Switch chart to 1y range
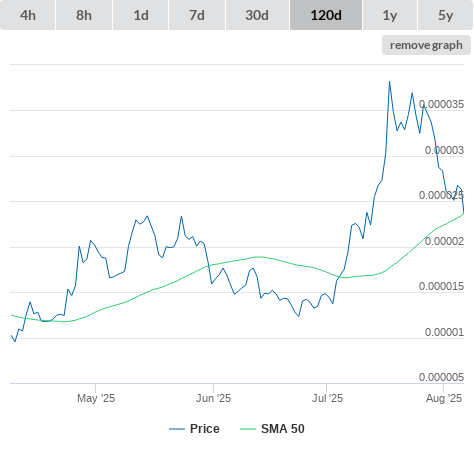The height and width of the screenshot is (455, 474). (x=390, y=15)
